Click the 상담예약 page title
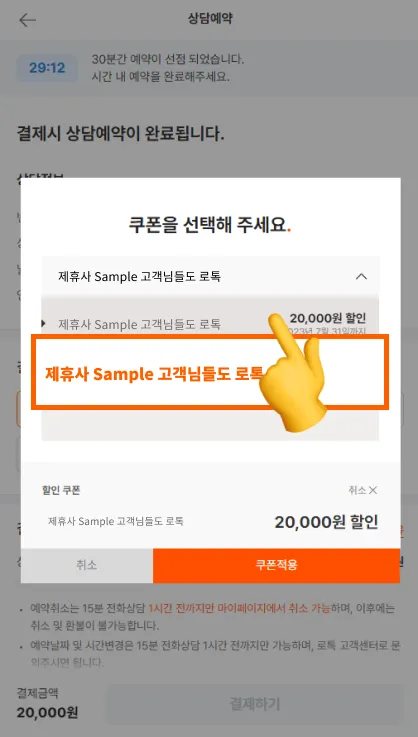Screen dimensions: 418x737 pos(210,19)
